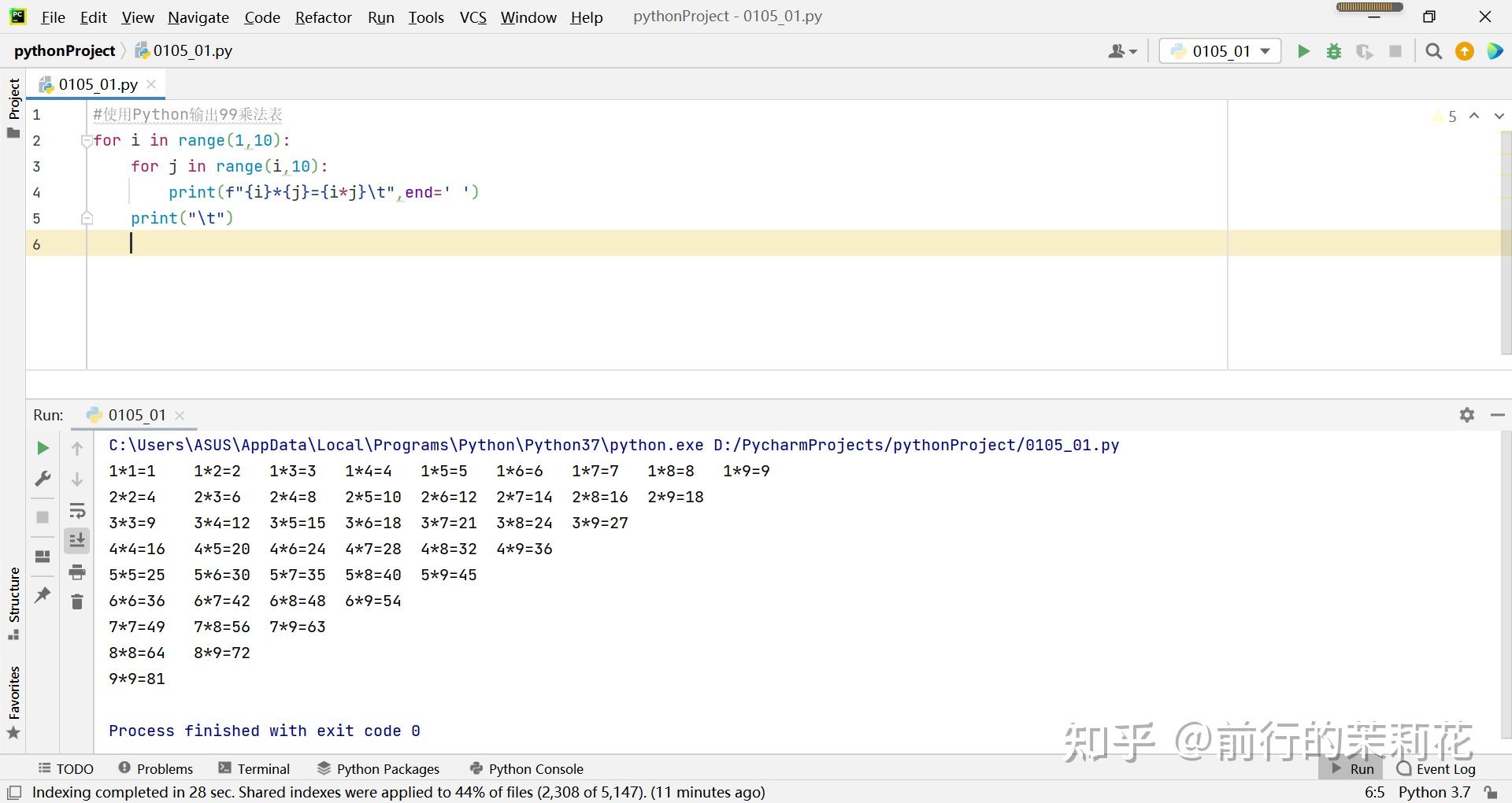Run the 0105_01 configuration from toolbar

click(x=1303, y=51)
